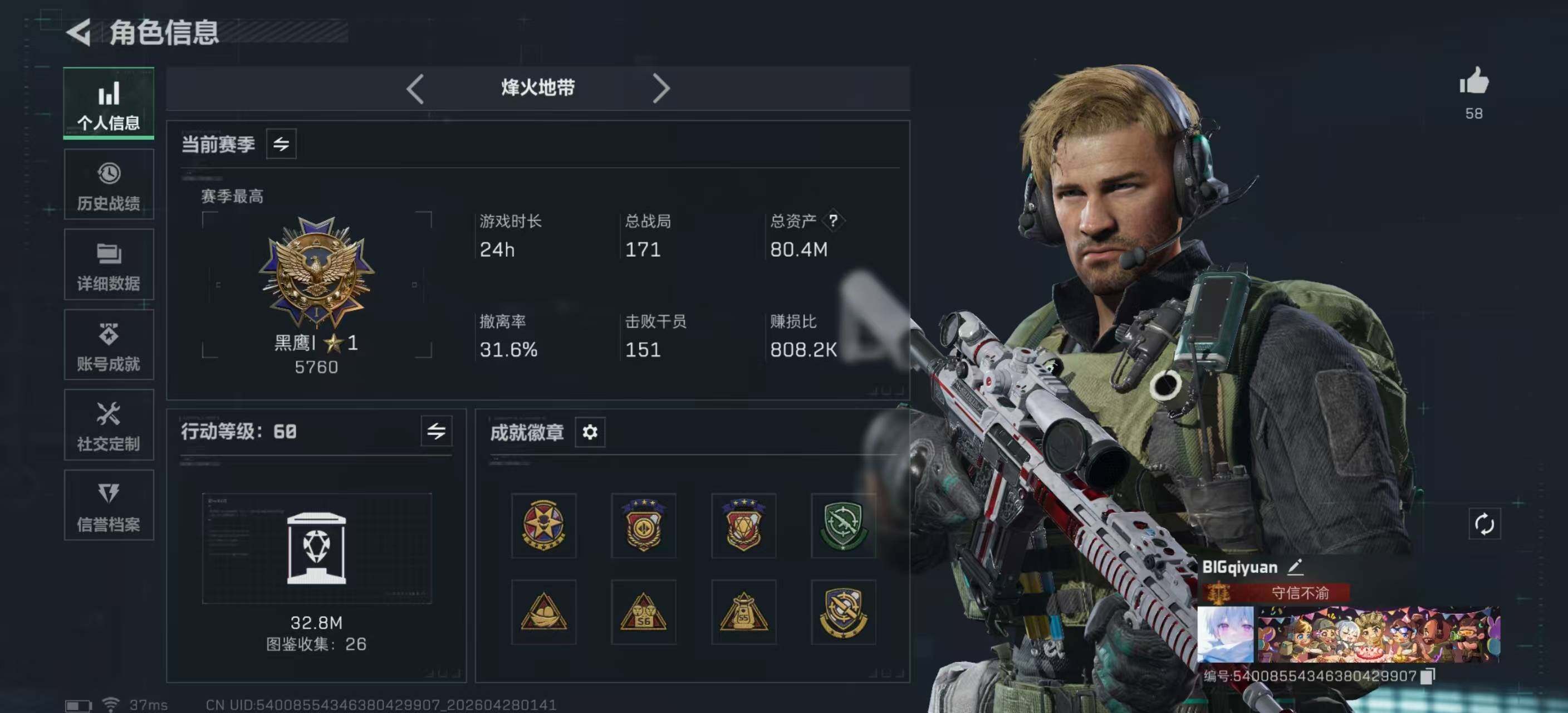Open the 账号成就 tab

coord(109,345)
